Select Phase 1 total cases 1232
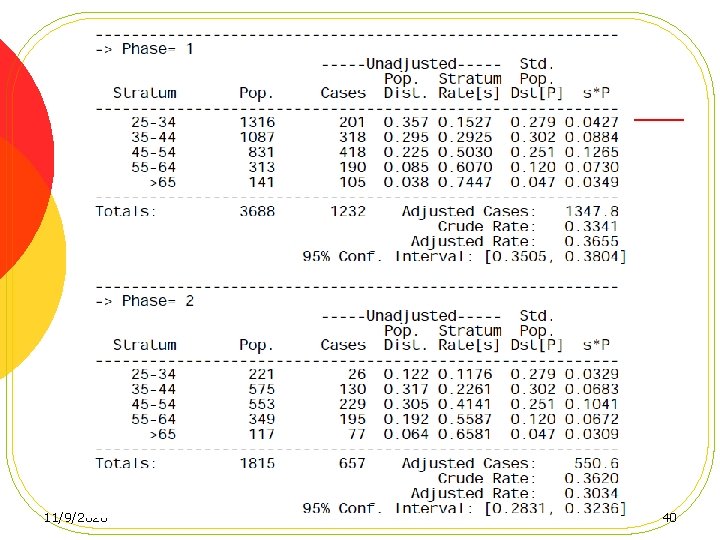720x540 pixels. 348,211
